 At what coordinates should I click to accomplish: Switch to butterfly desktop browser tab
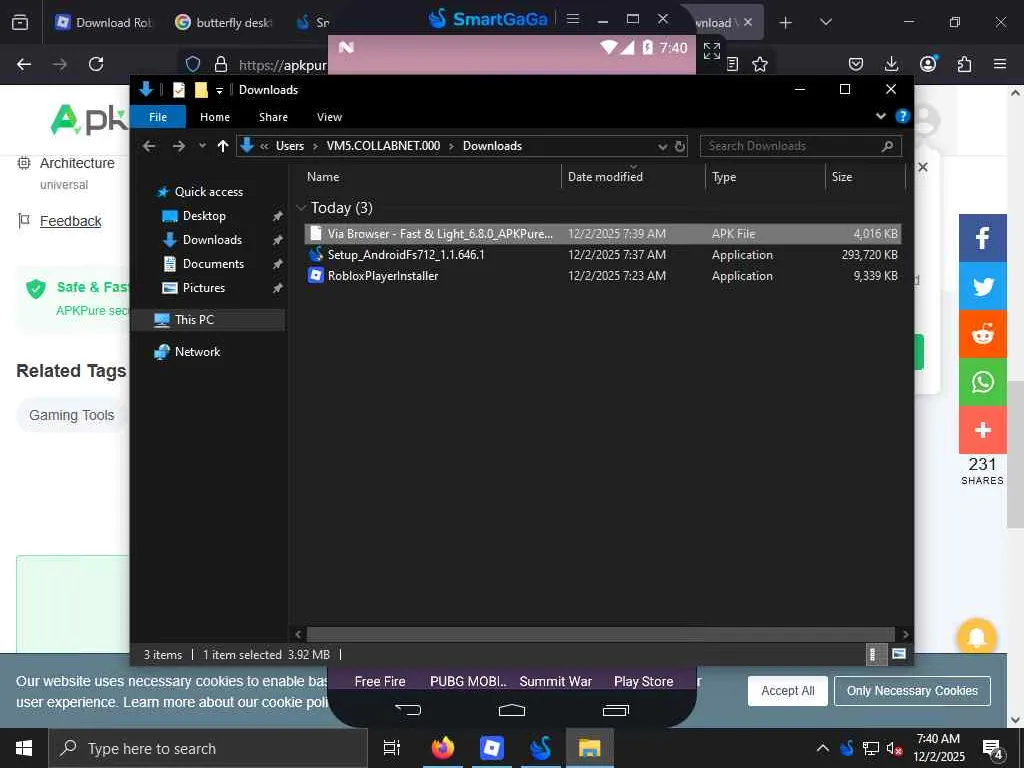tap(224, 23)
